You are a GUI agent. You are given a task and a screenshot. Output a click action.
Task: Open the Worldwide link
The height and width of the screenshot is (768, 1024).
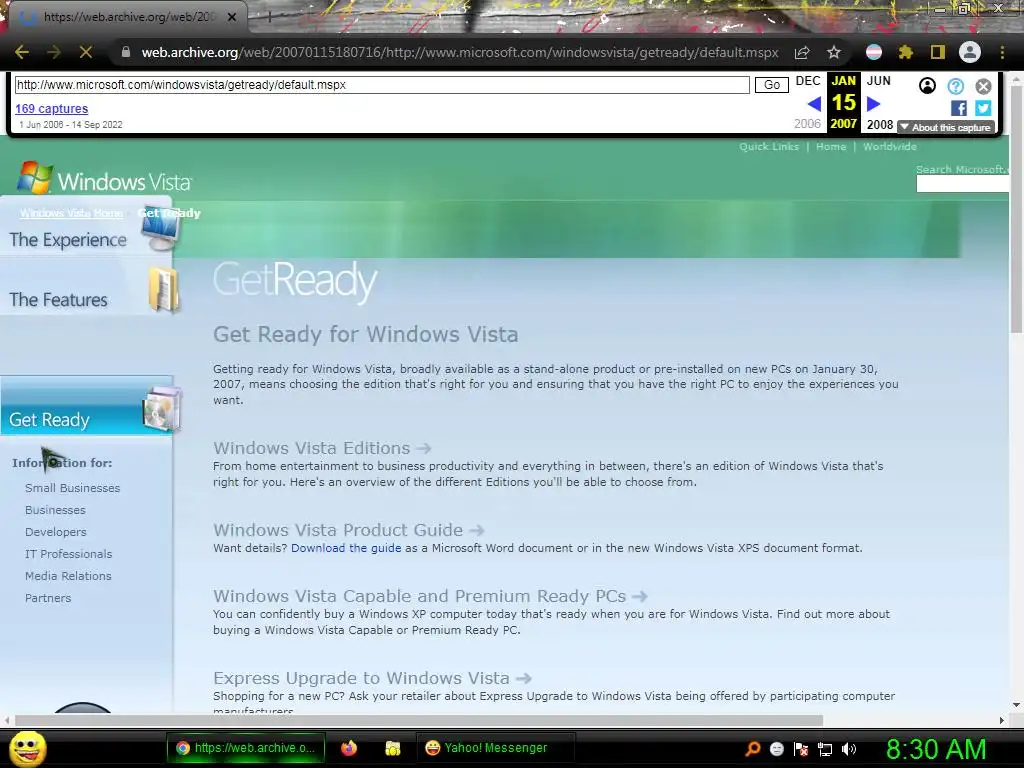889,146
